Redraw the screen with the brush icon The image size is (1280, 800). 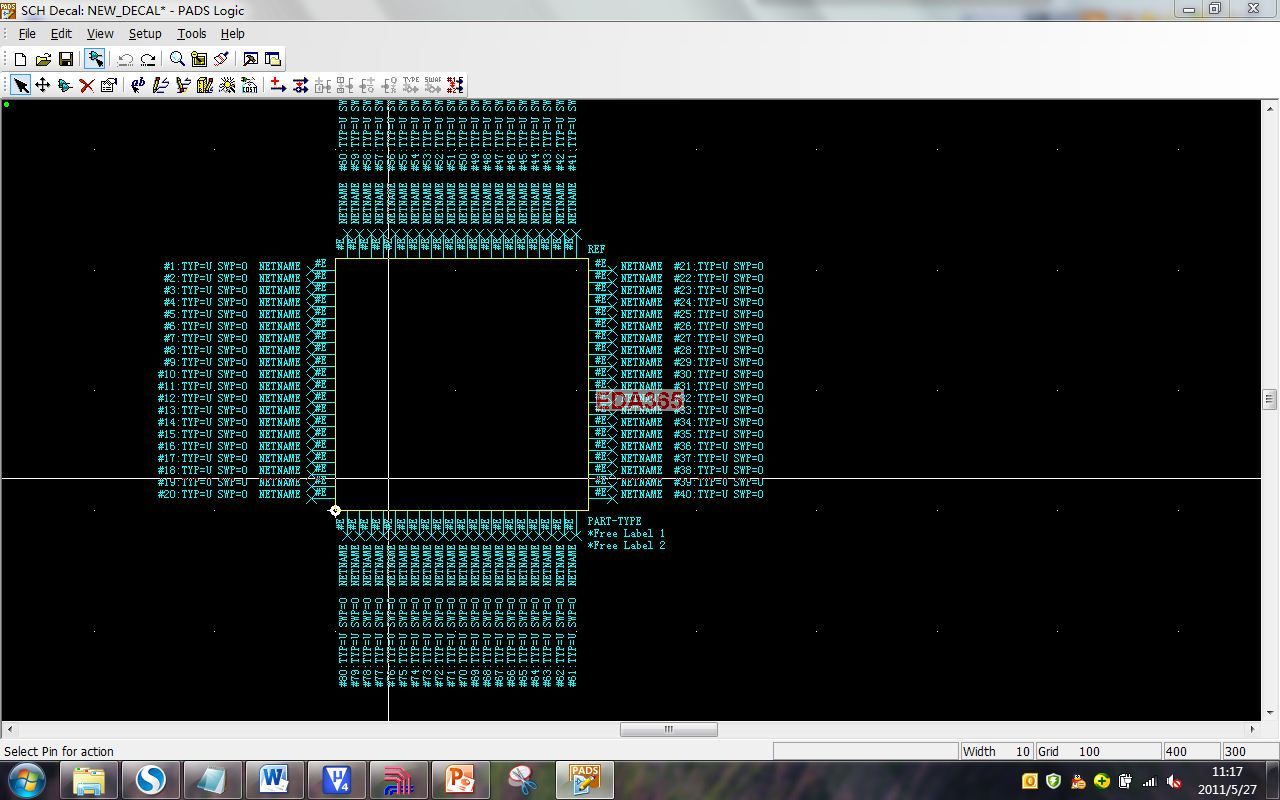click(221, 59)
